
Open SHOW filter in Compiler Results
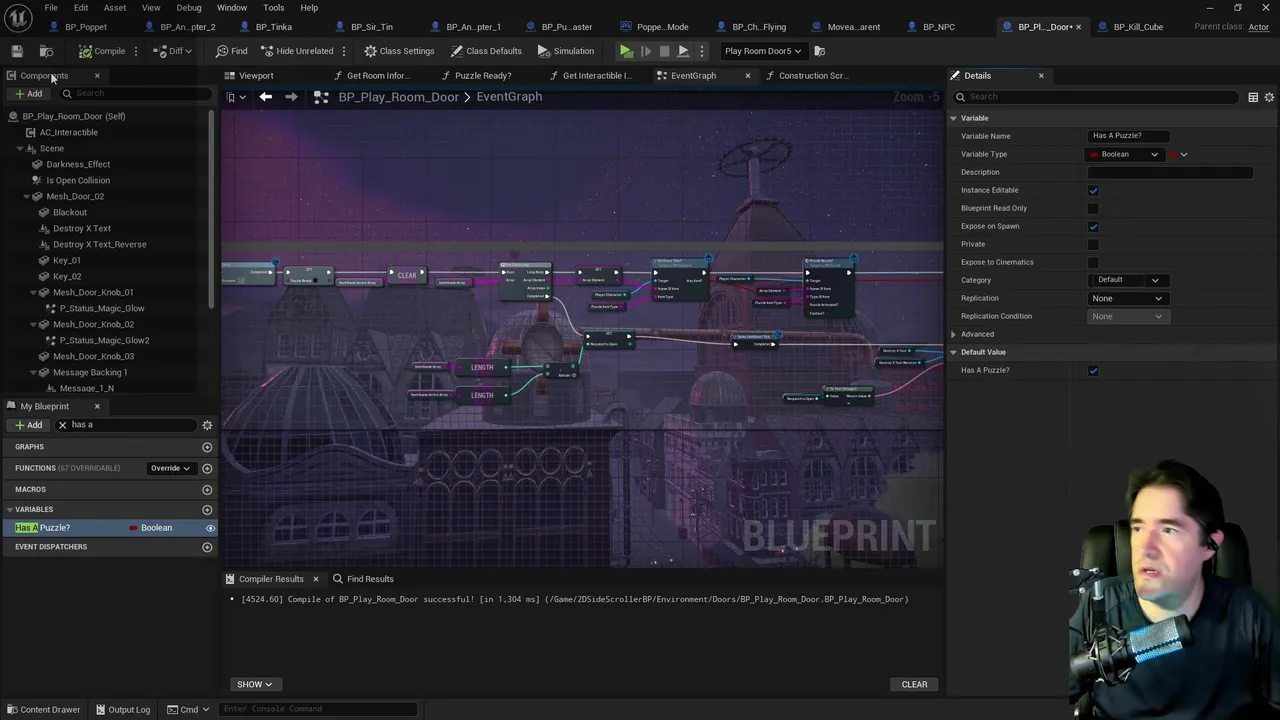[x=254, y=685]
